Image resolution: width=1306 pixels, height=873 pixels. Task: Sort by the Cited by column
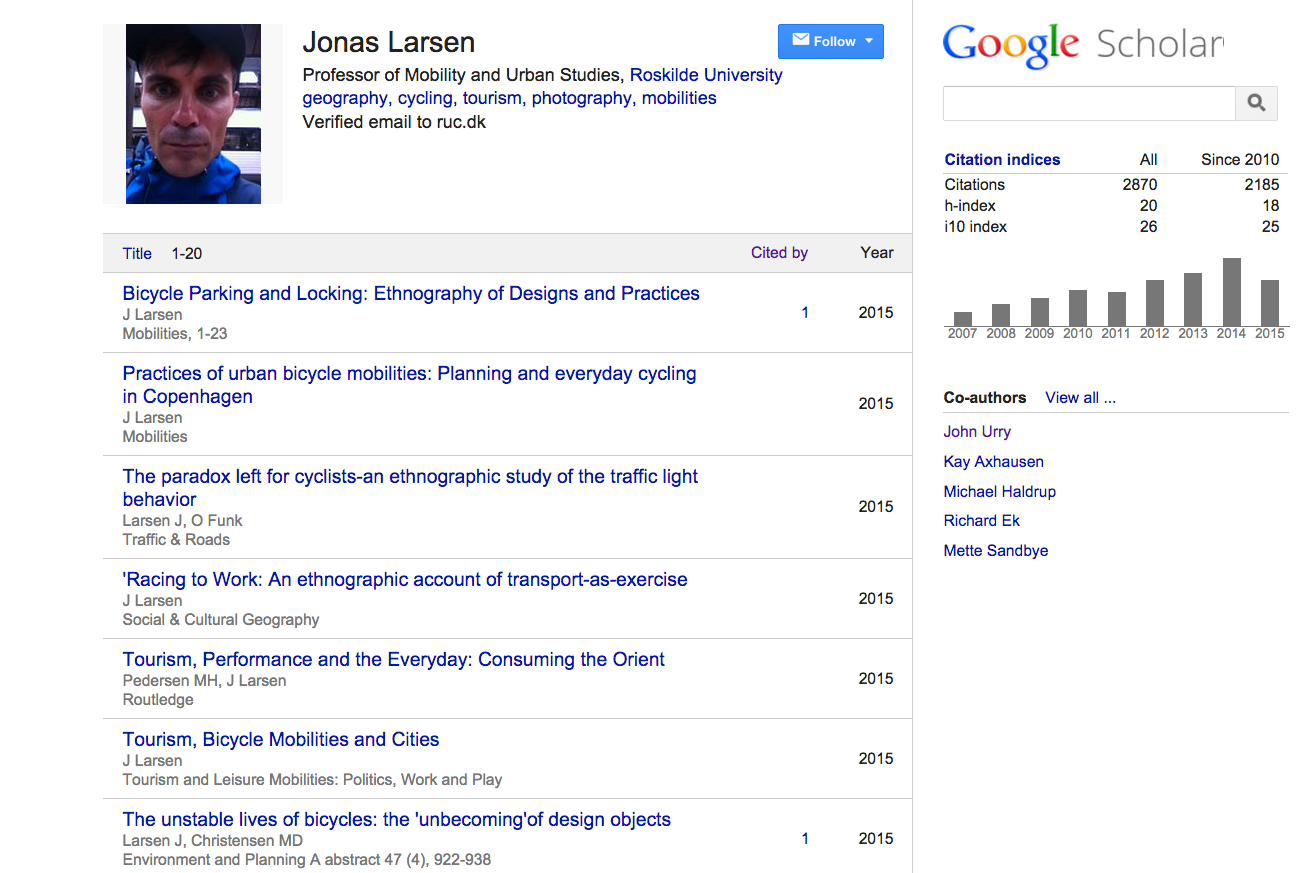pyautogui.click(x=779, y=252)
